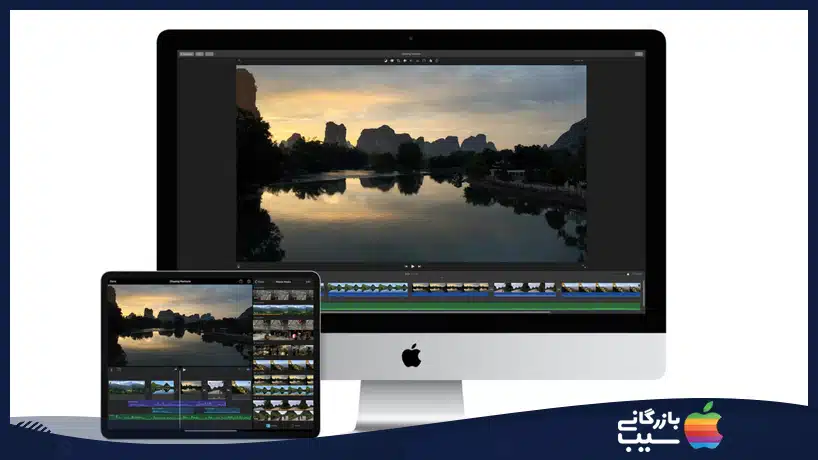Select the Crop tool in the iMovie adjustments bar

click(x=398, y=61)
